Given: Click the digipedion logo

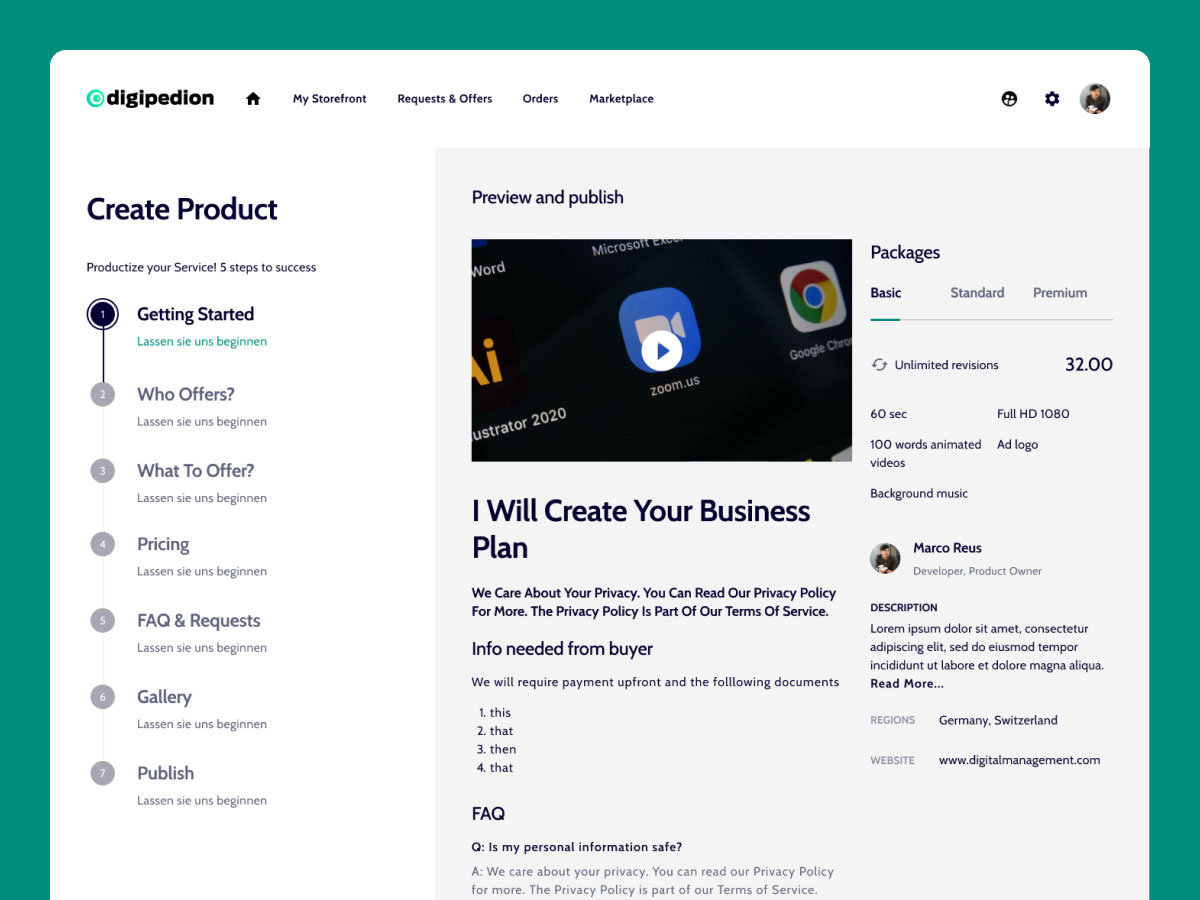Looking at the screenshot, I should click(x=150, y=98).
